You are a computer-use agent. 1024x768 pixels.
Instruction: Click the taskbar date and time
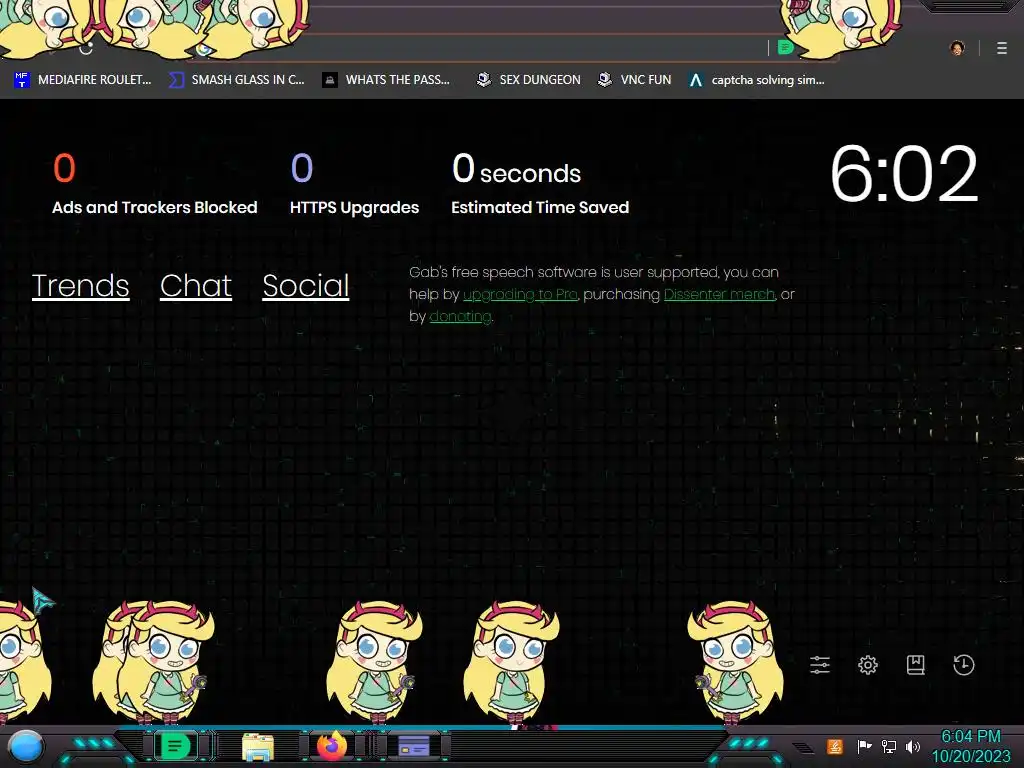[x=971, y=746]
